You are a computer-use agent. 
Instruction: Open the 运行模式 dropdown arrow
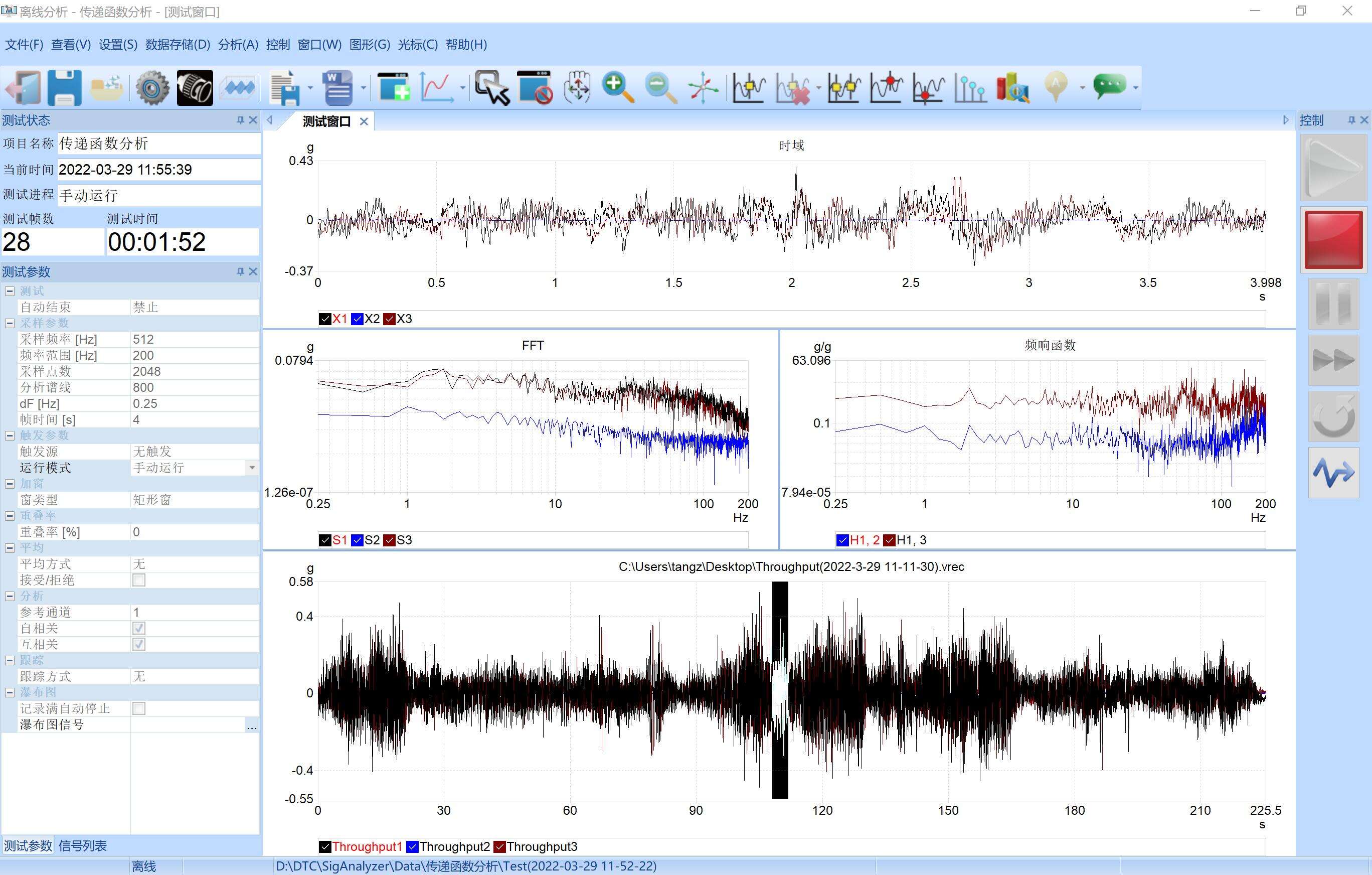[252, 468]
